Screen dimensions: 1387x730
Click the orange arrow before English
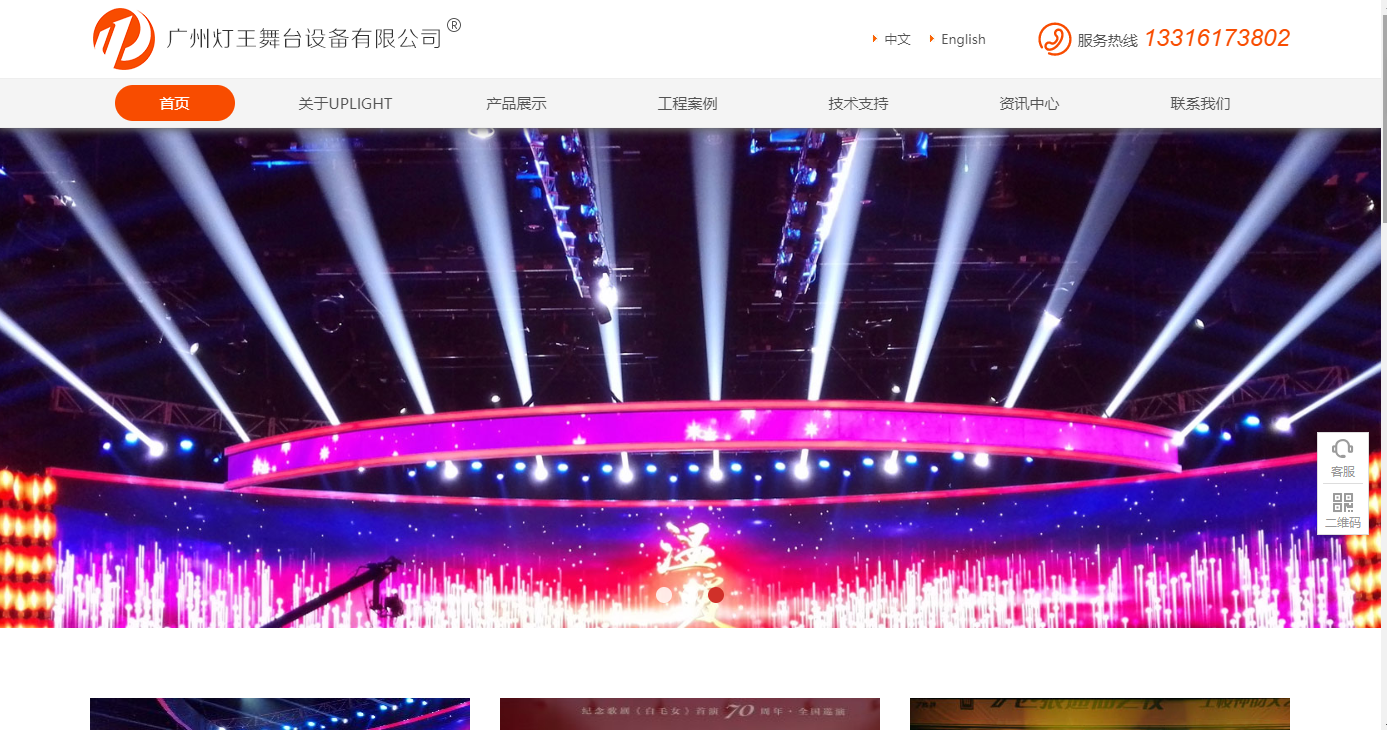pyautogui.click(x=932, y=39)
